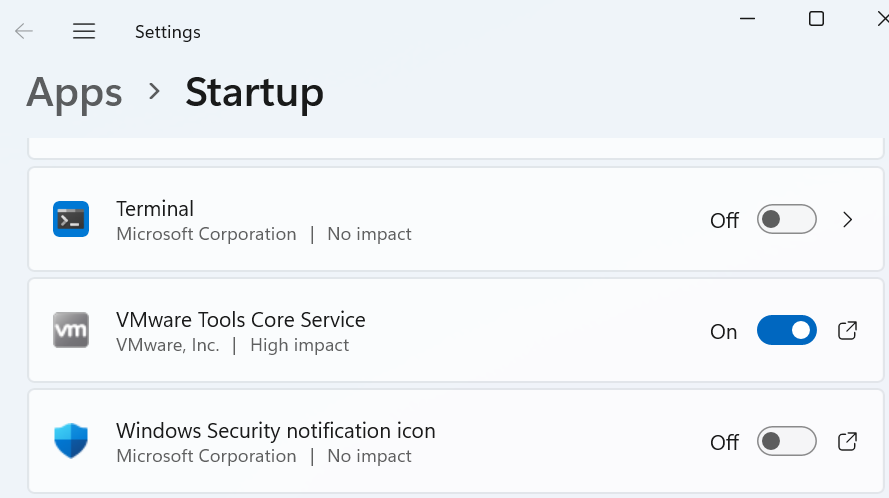Click the Terminal app icon
Viewport: 889px width, 498px height.
point(71,219)
